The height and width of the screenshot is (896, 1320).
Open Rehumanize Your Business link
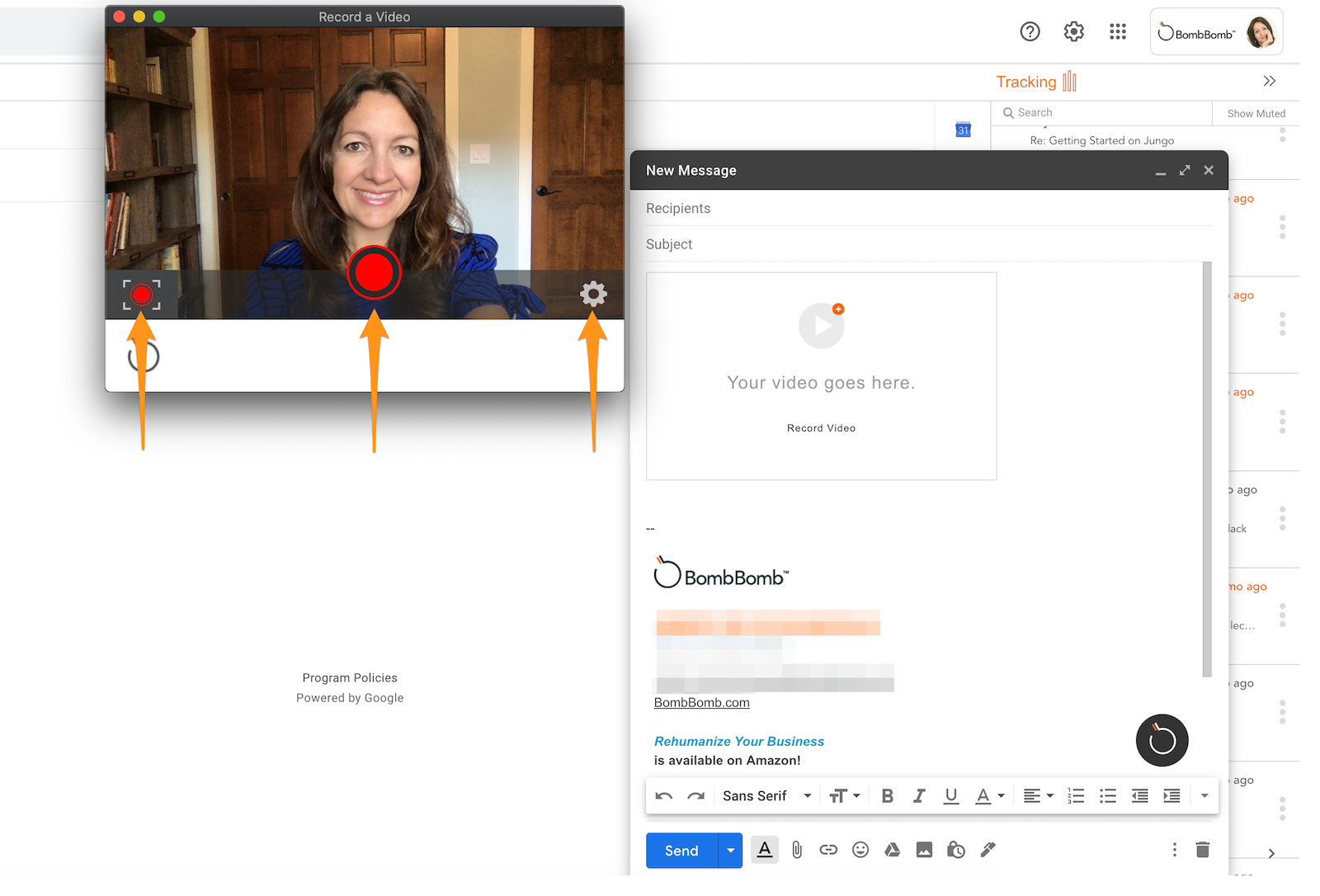(739, 742)
